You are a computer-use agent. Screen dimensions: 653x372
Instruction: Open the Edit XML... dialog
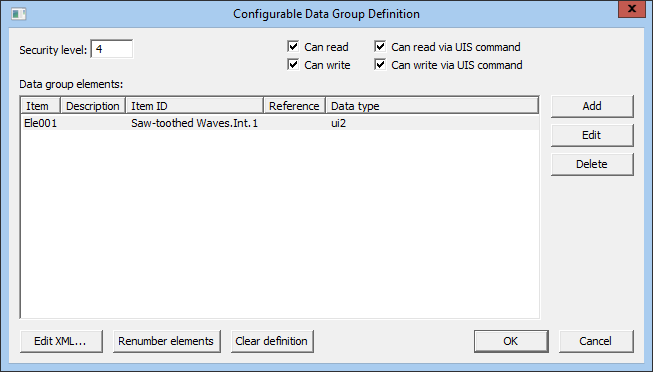pyautogui.click(x=61, y=341)
